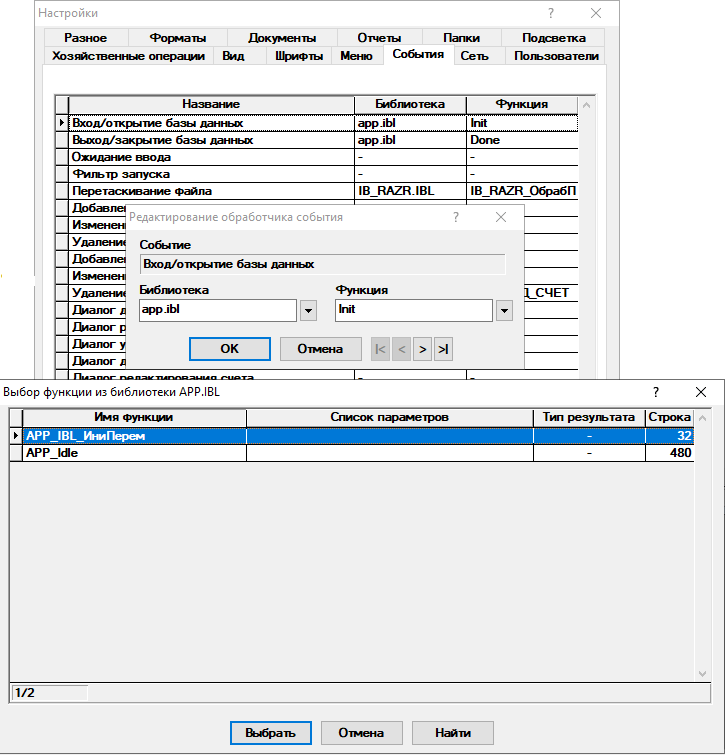
Task: Click Отмена in the function selection dialog
Action: click(x=361, y=733)
